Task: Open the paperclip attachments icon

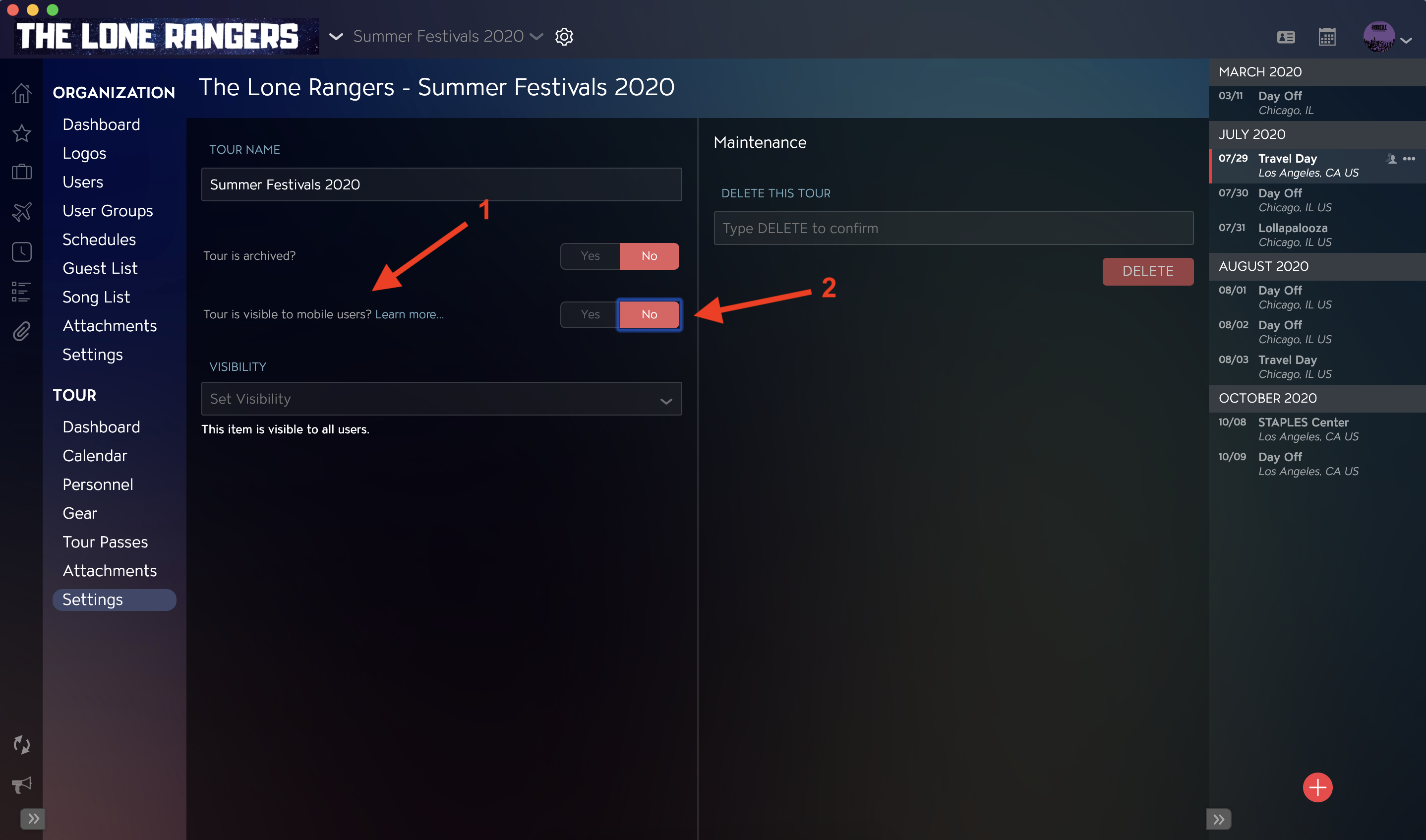Action: click(21, 331)
